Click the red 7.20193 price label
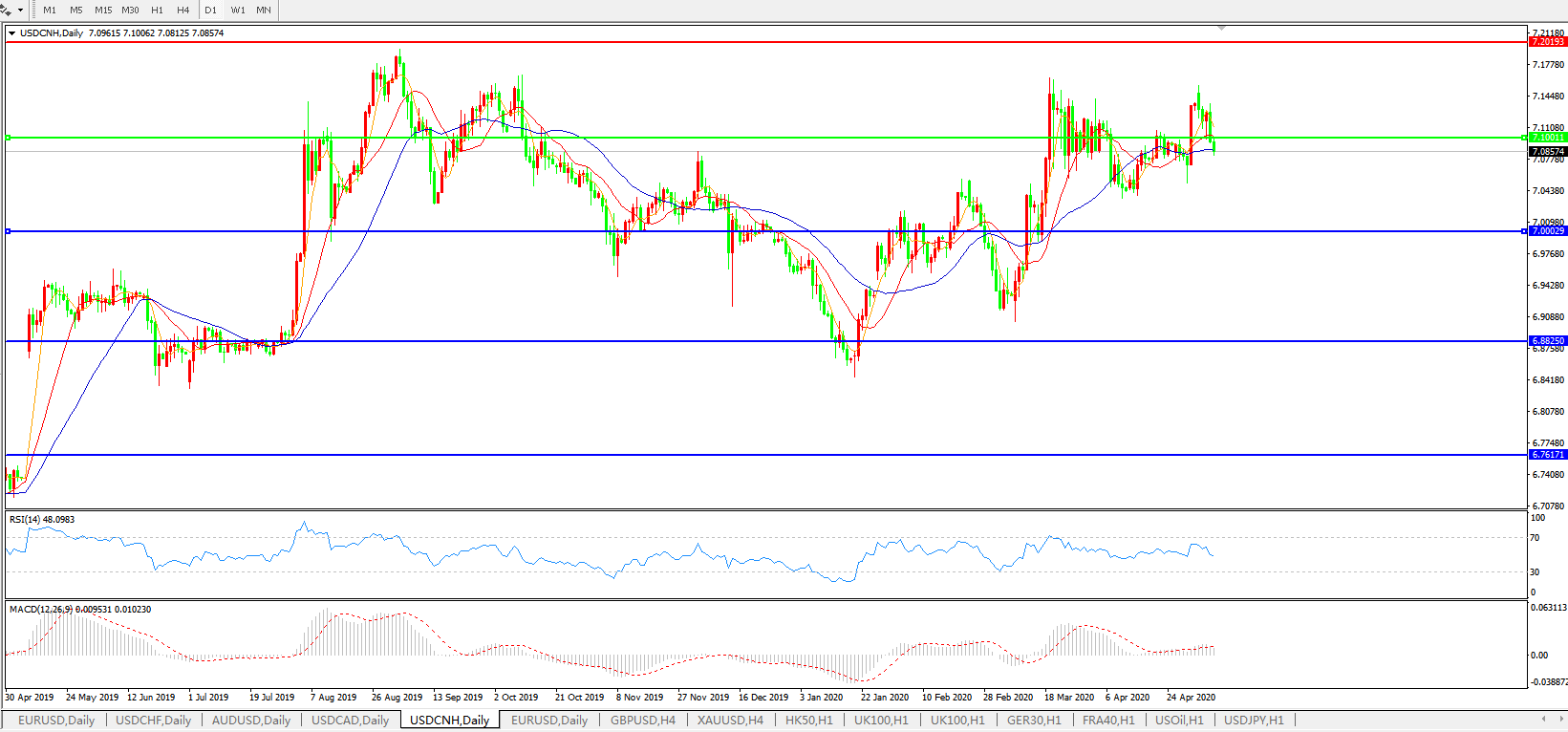 coord(1547,42)
